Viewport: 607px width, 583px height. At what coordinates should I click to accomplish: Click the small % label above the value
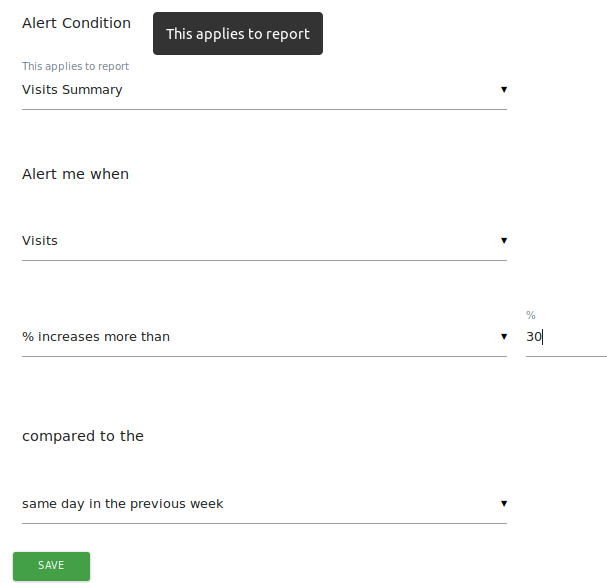point(531,316)
